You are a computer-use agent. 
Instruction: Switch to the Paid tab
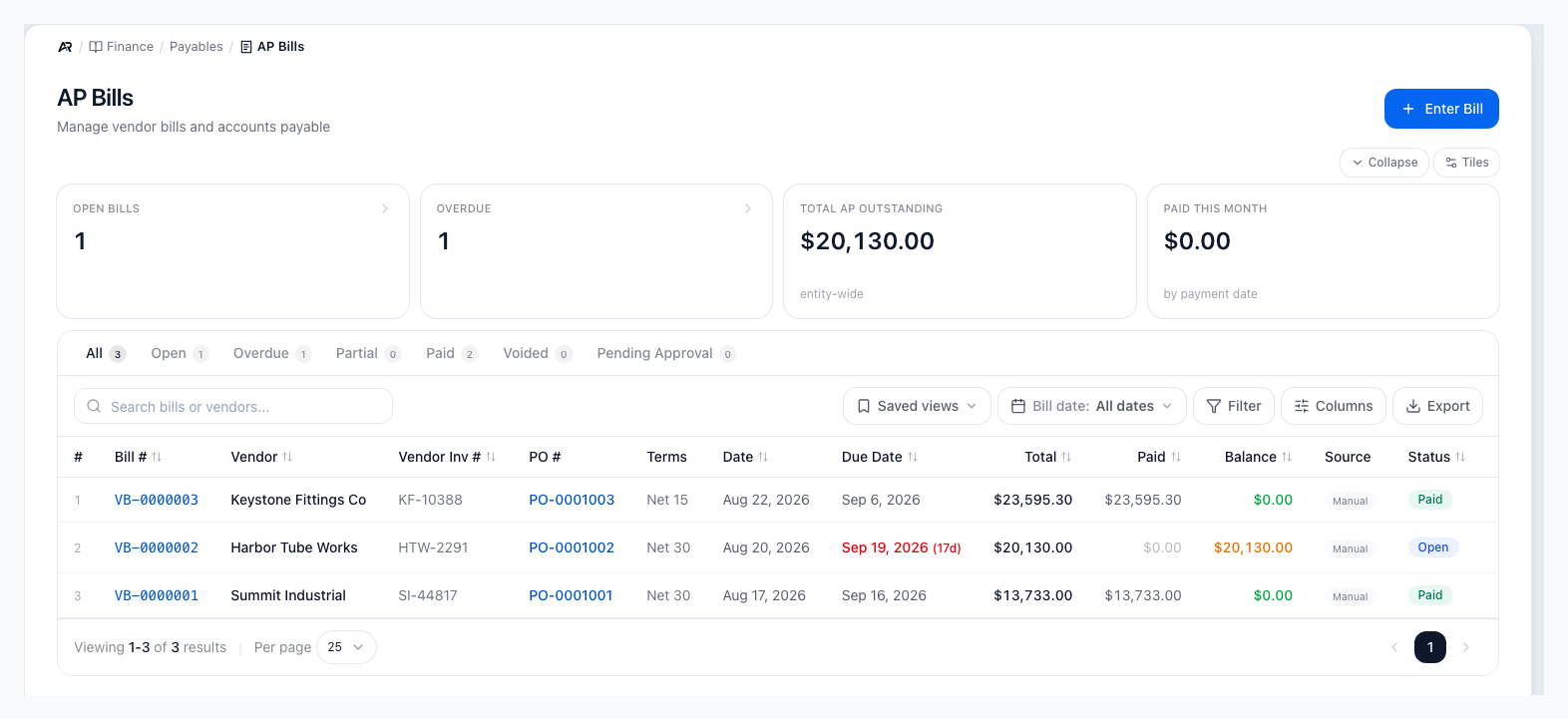[x=452, y=354]
